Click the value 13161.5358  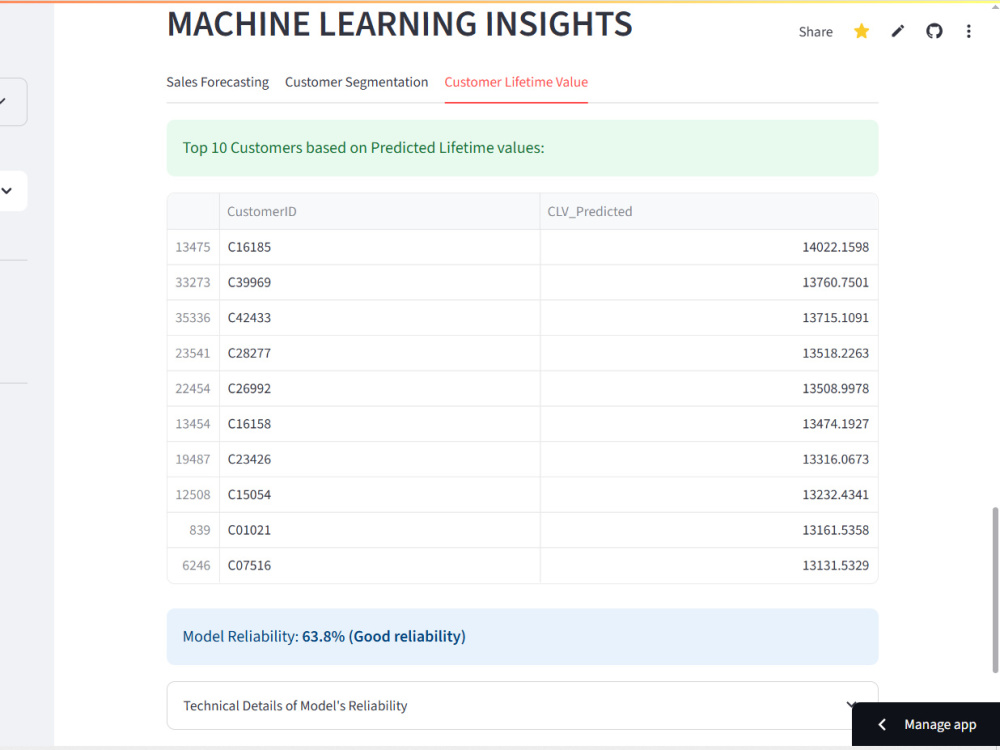tap(835, 530)
